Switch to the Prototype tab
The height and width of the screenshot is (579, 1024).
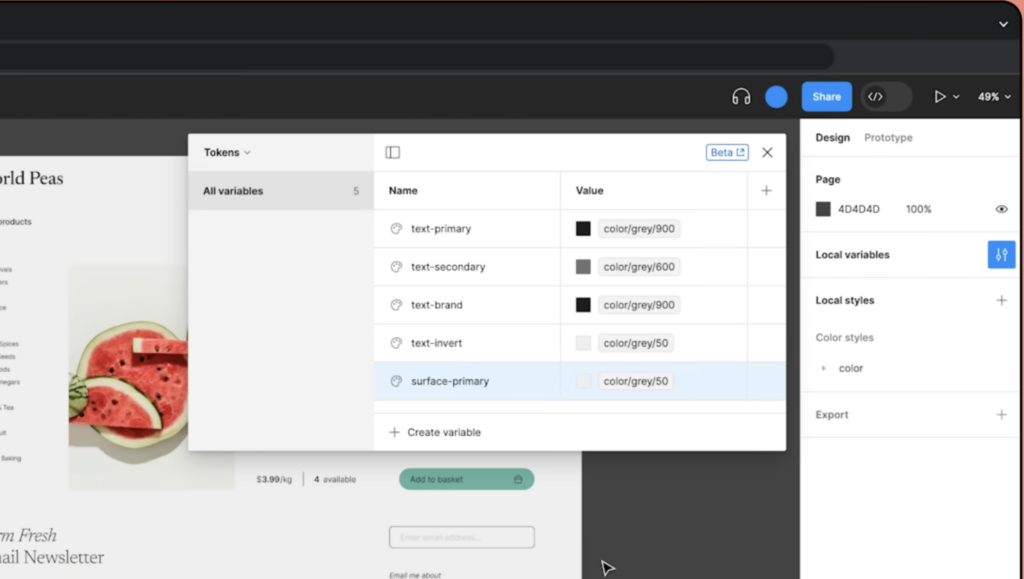coord(888,138)
